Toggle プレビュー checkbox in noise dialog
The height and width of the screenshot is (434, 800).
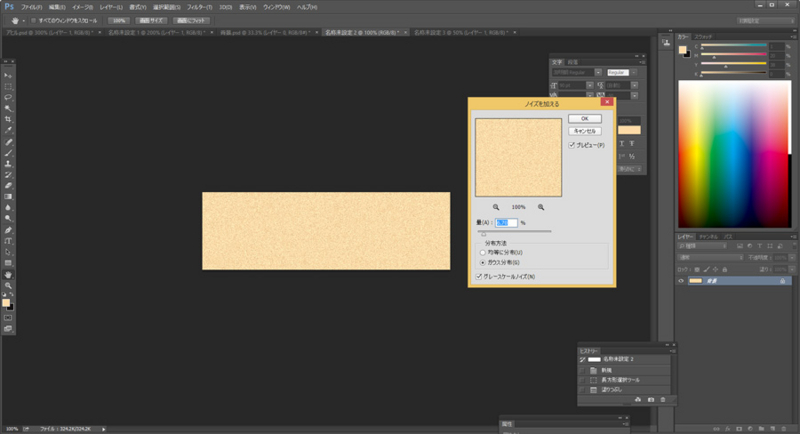click(x=572, y=145)
